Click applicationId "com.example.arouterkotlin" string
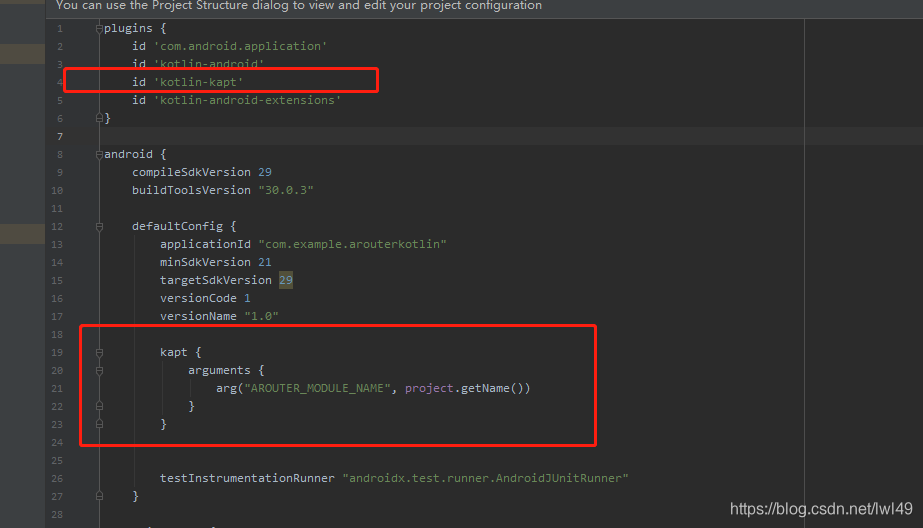923x528 pixels. [352, 244]
